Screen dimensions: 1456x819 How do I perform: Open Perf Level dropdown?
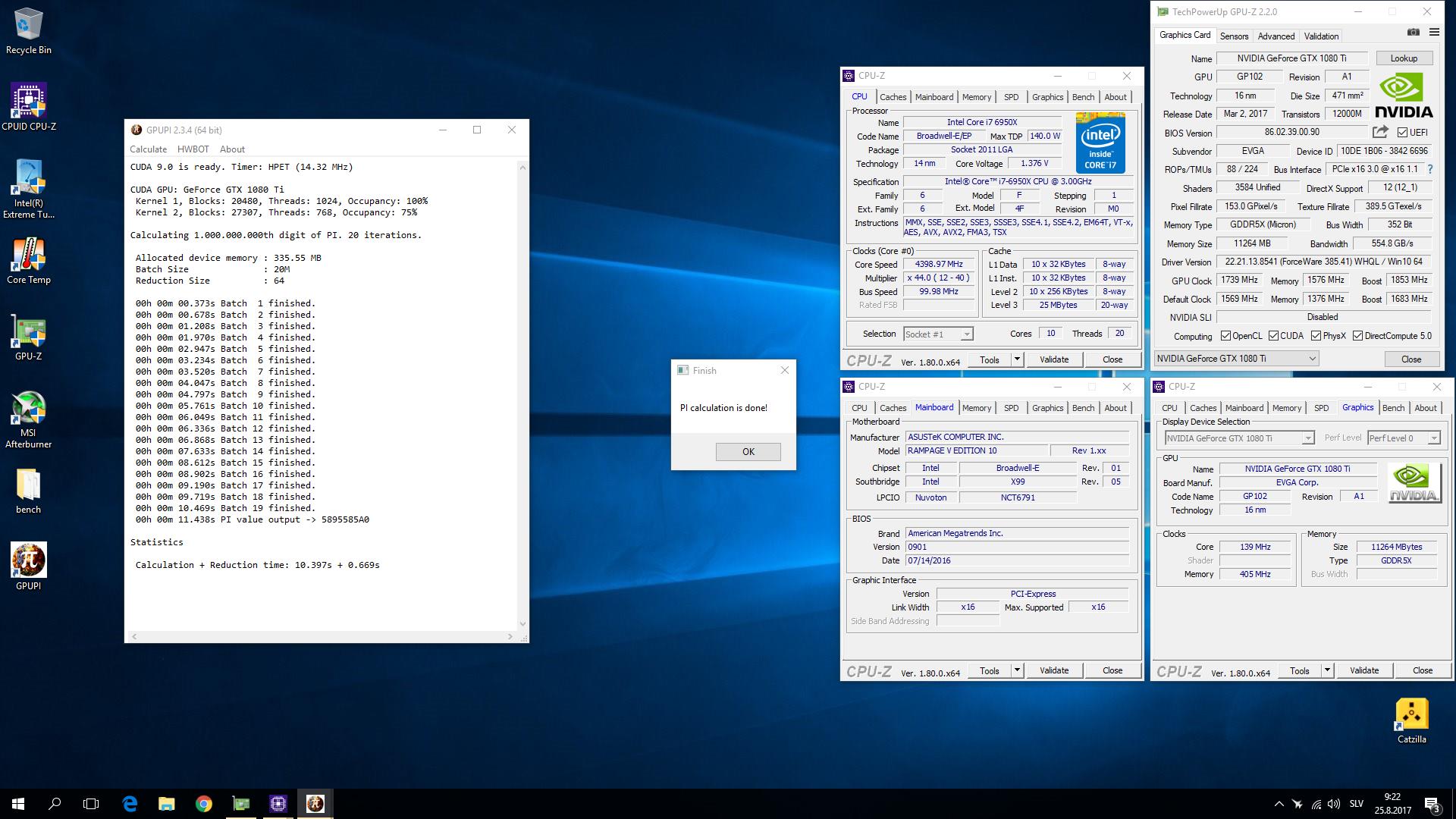pos(1404,438)
